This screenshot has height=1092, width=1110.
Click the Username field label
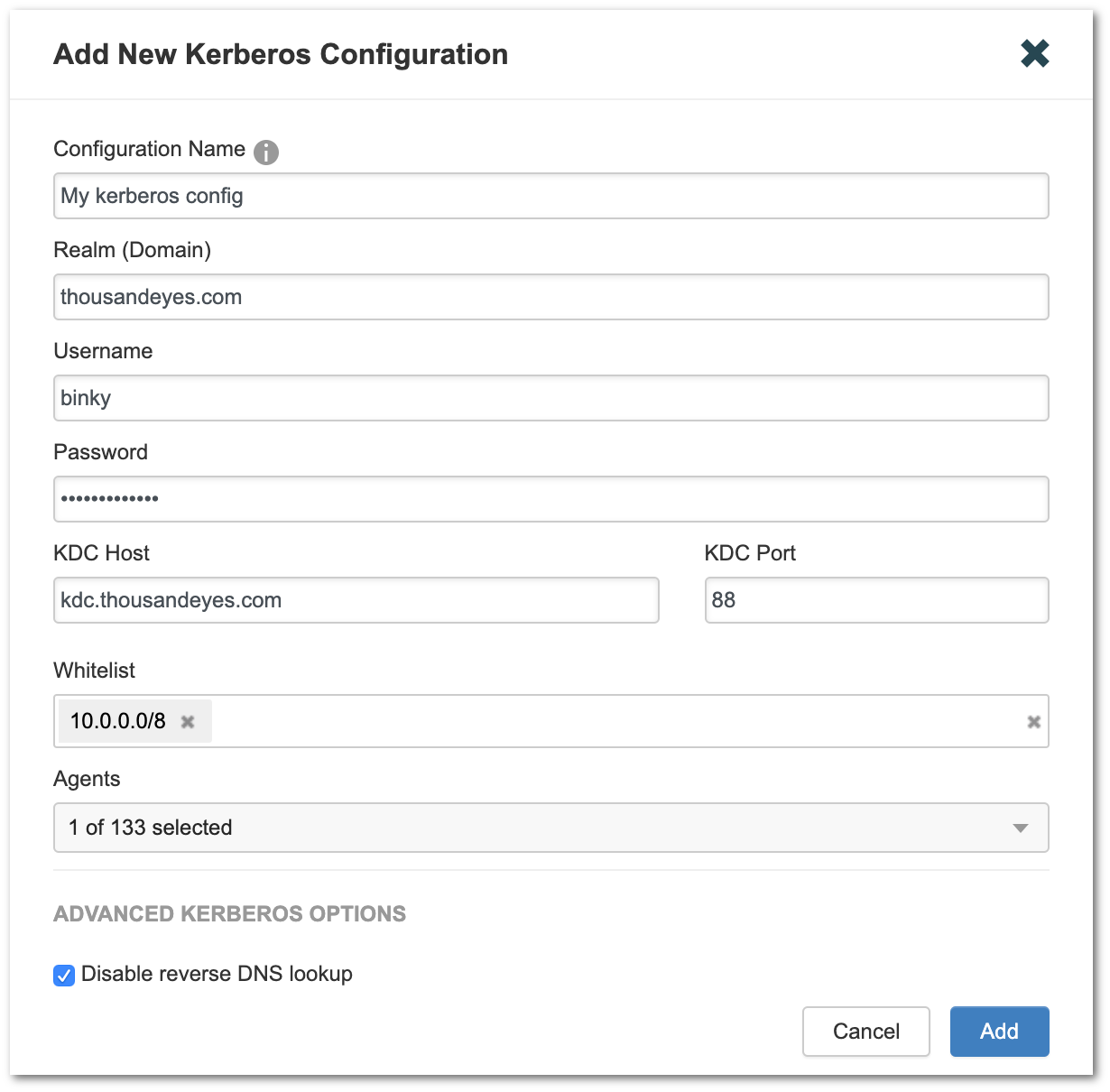(104, 351)
